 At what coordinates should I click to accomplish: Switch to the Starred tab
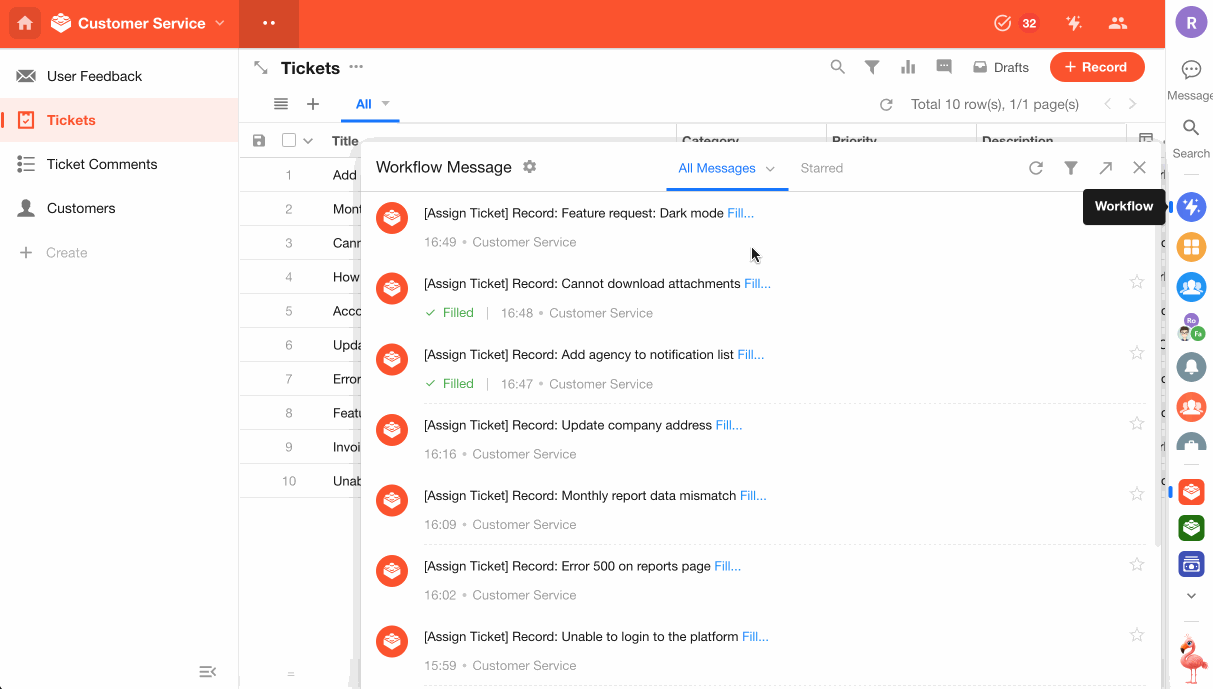point(821,168)
